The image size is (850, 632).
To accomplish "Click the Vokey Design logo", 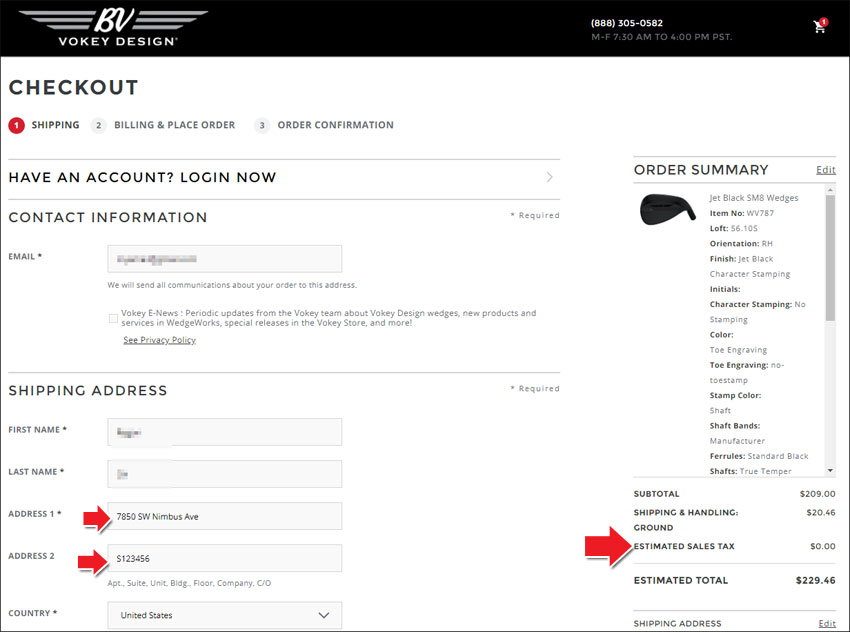I will click(114, 27).
